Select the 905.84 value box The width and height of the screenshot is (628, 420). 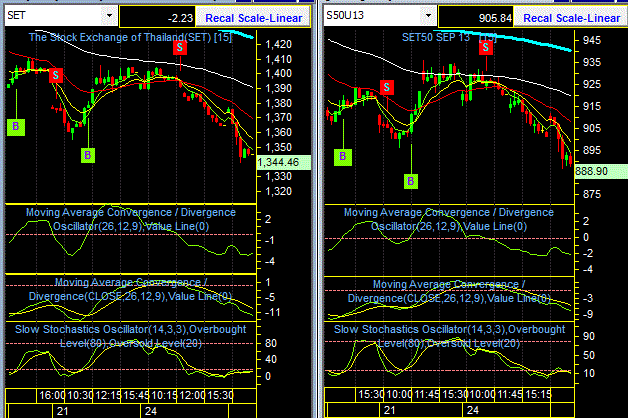476,18
